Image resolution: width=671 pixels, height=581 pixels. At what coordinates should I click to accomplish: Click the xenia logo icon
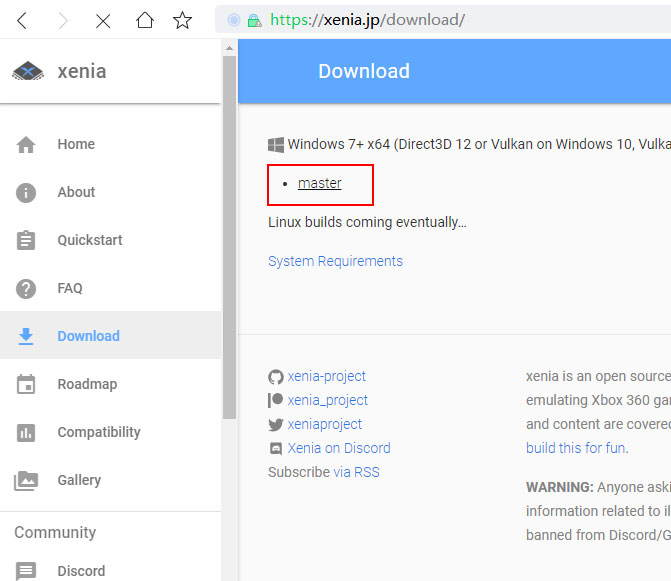click(28, 71)
